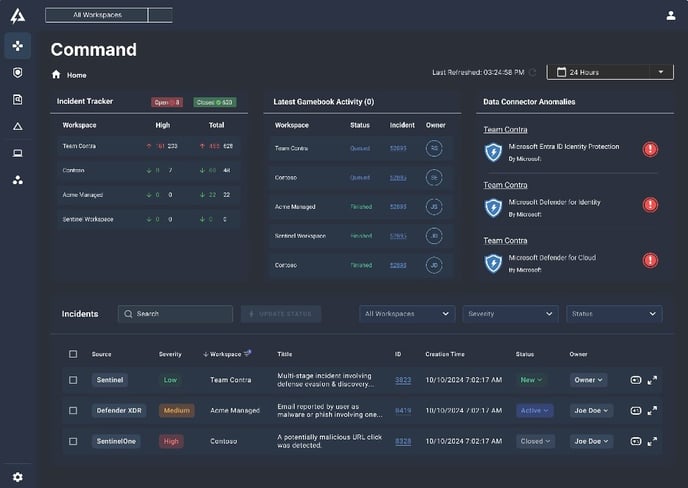Screen dimensions: 688x488
Task: Select the blank tab next to All Workspaces
Action: (x=161, y=15)
